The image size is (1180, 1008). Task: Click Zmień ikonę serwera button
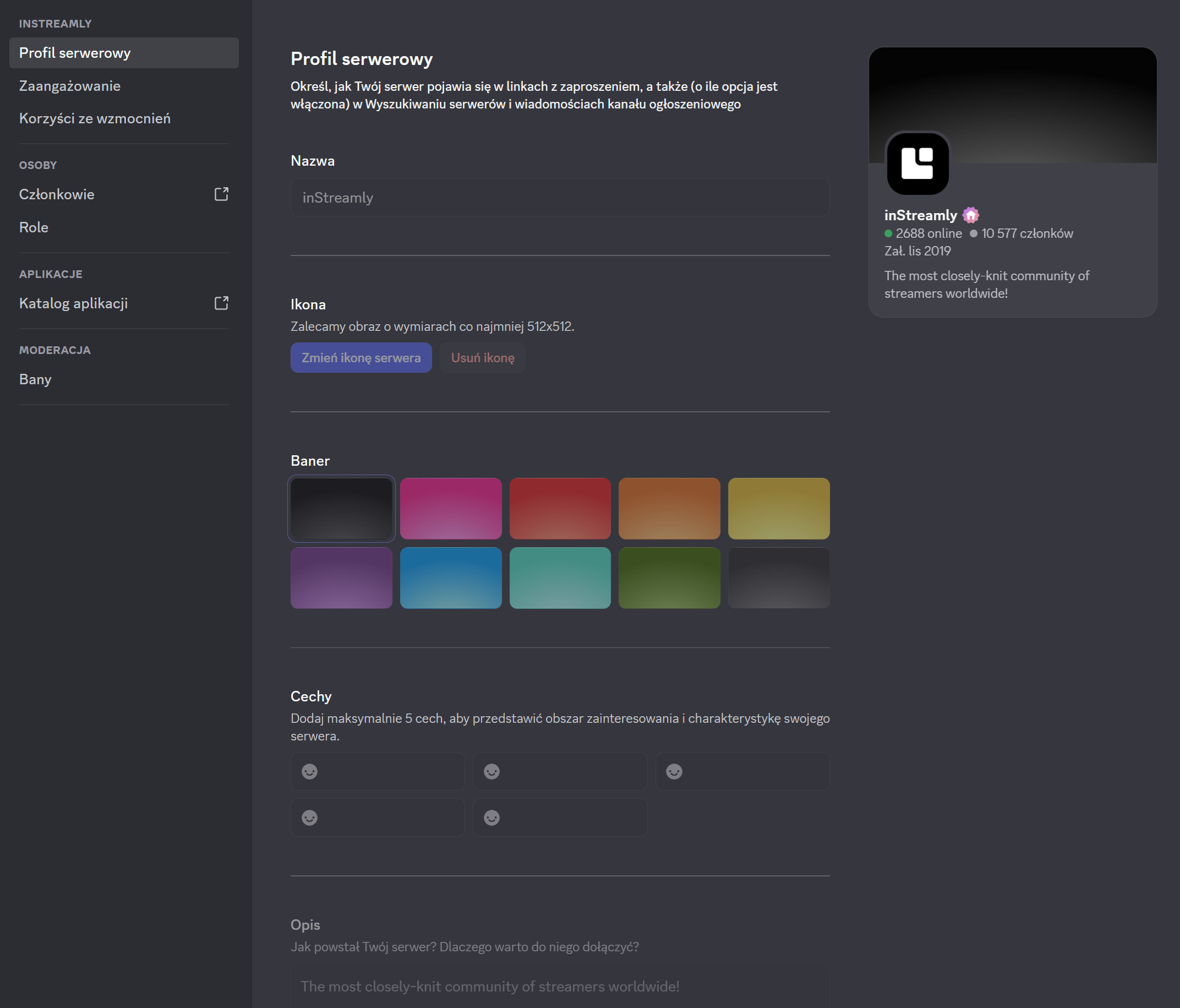(361, 358)
